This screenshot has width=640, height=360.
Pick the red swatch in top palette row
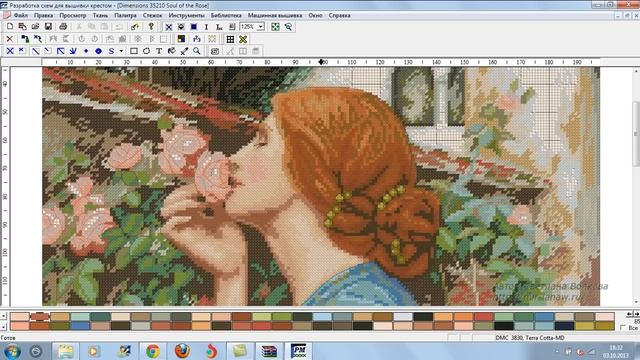tap(484, 317)
